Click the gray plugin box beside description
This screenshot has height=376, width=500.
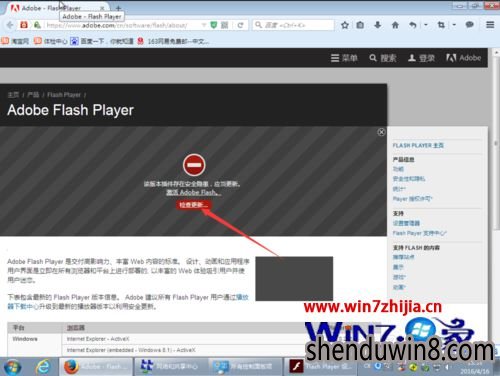(294, 279)
